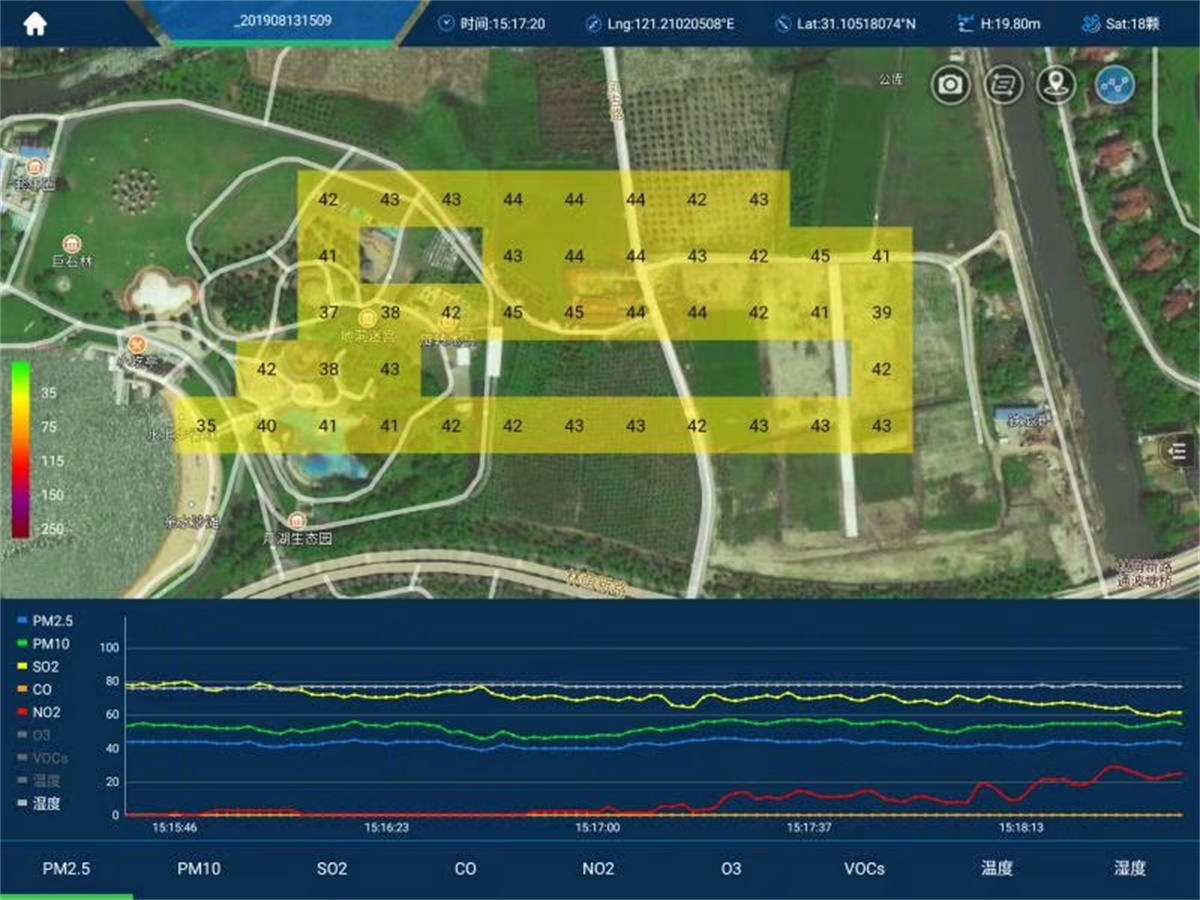The width and height of the screenshot is (1200, 900).
Task: Click the Lng:121.21020508°E readout
Action: (x=670, y=24)
